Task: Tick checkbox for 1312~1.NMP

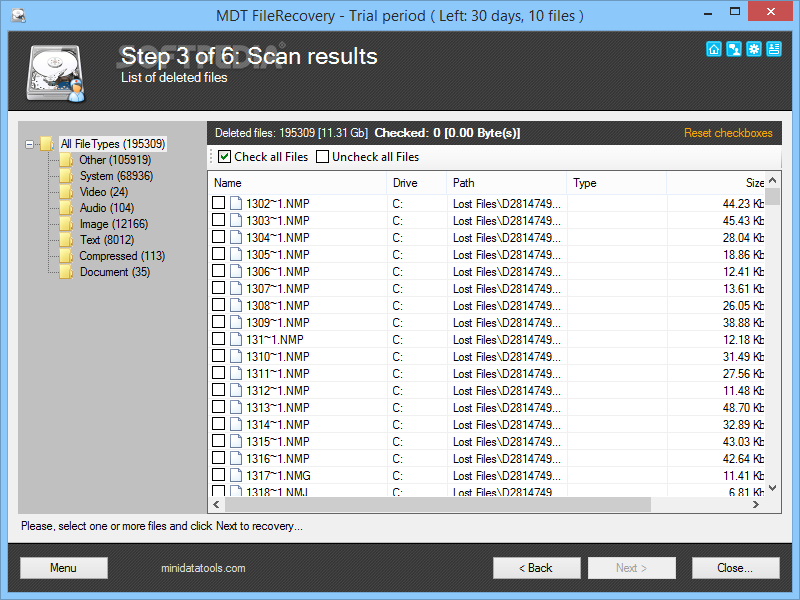Action: click(218, 390)
